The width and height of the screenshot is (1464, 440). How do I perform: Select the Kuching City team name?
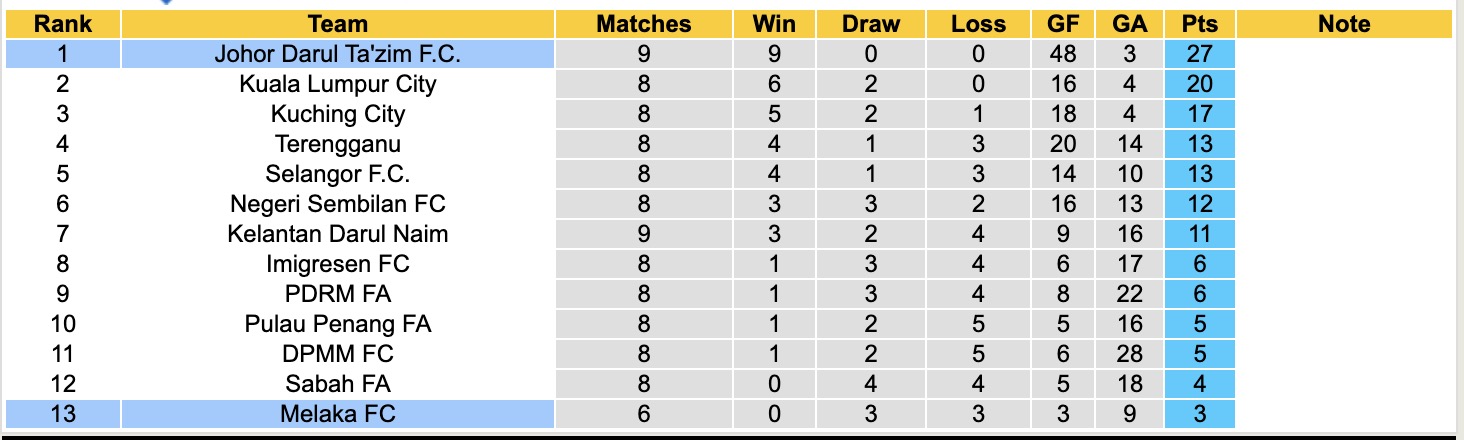tap(338, 114)
